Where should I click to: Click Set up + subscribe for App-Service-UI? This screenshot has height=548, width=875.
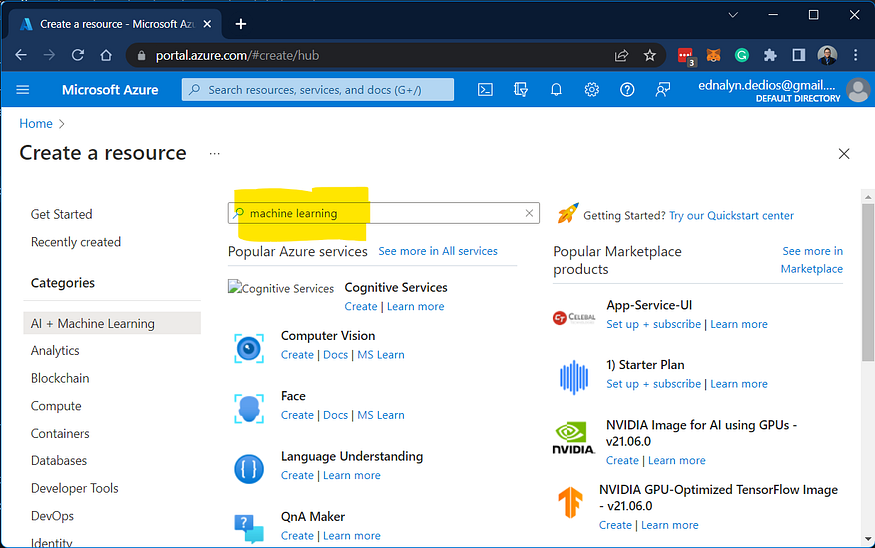(x=653, y=324)
